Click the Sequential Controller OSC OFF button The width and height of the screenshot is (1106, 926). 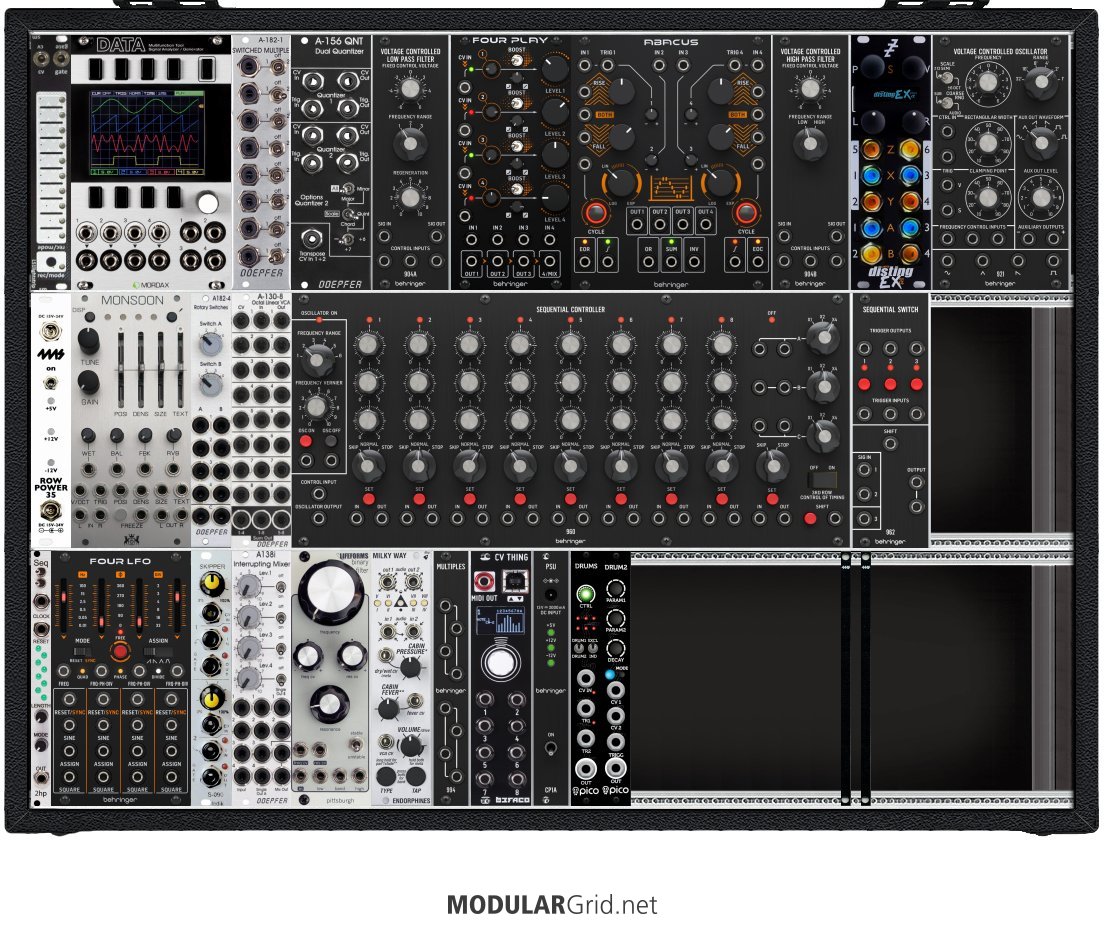330,441
